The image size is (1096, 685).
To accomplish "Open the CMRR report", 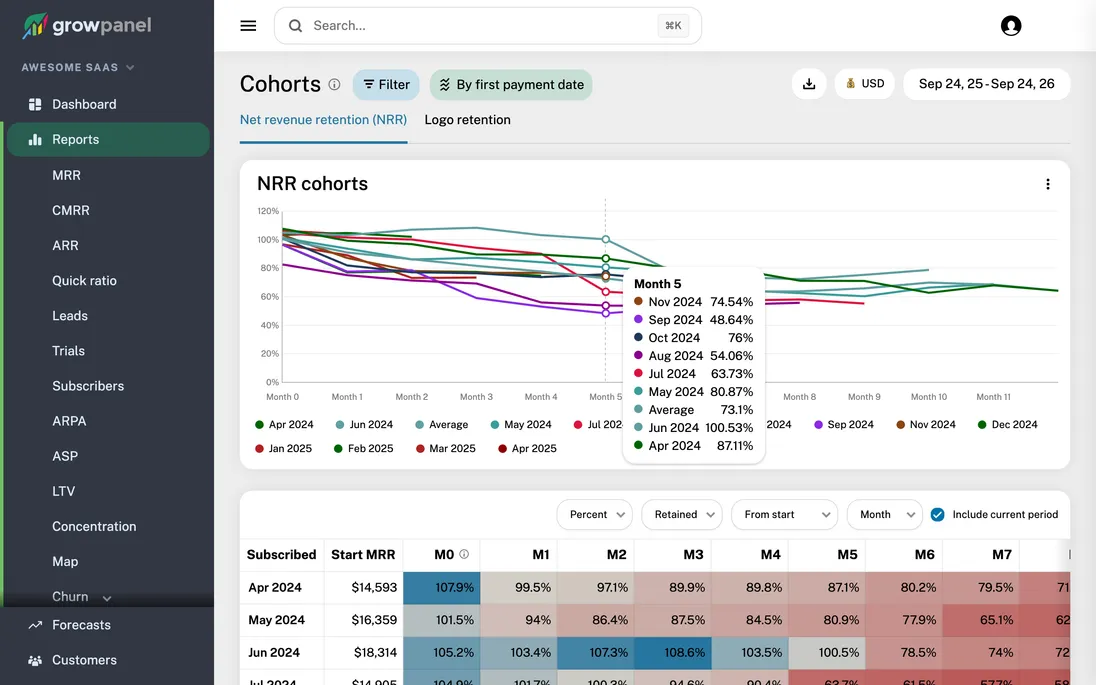I will click(71, 210).
